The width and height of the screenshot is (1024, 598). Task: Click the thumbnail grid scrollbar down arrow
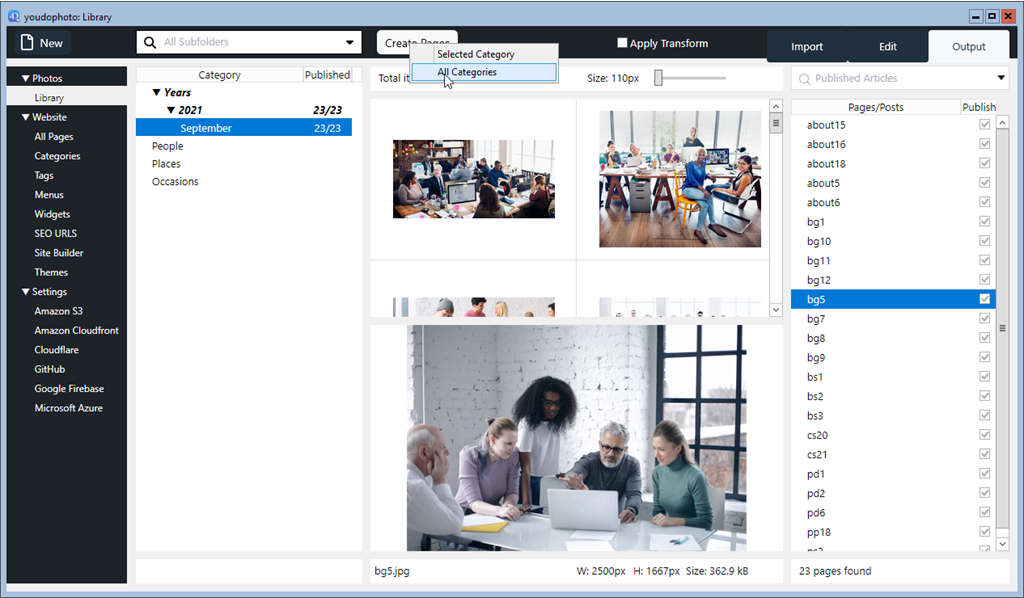(x=776, y=310)
